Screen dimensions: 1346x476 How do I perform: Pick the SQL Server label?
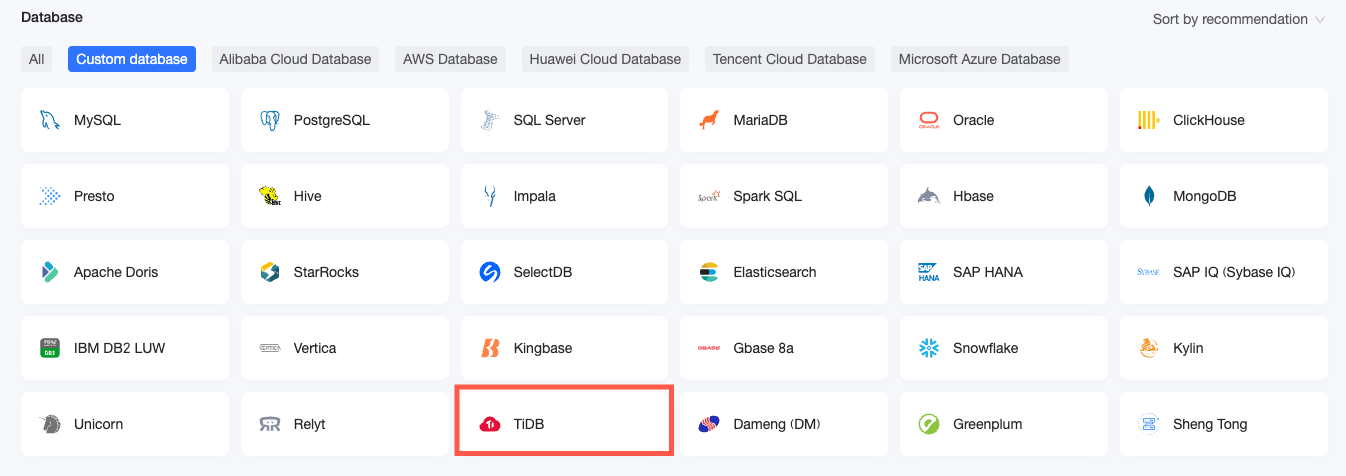tap(550, 120)
